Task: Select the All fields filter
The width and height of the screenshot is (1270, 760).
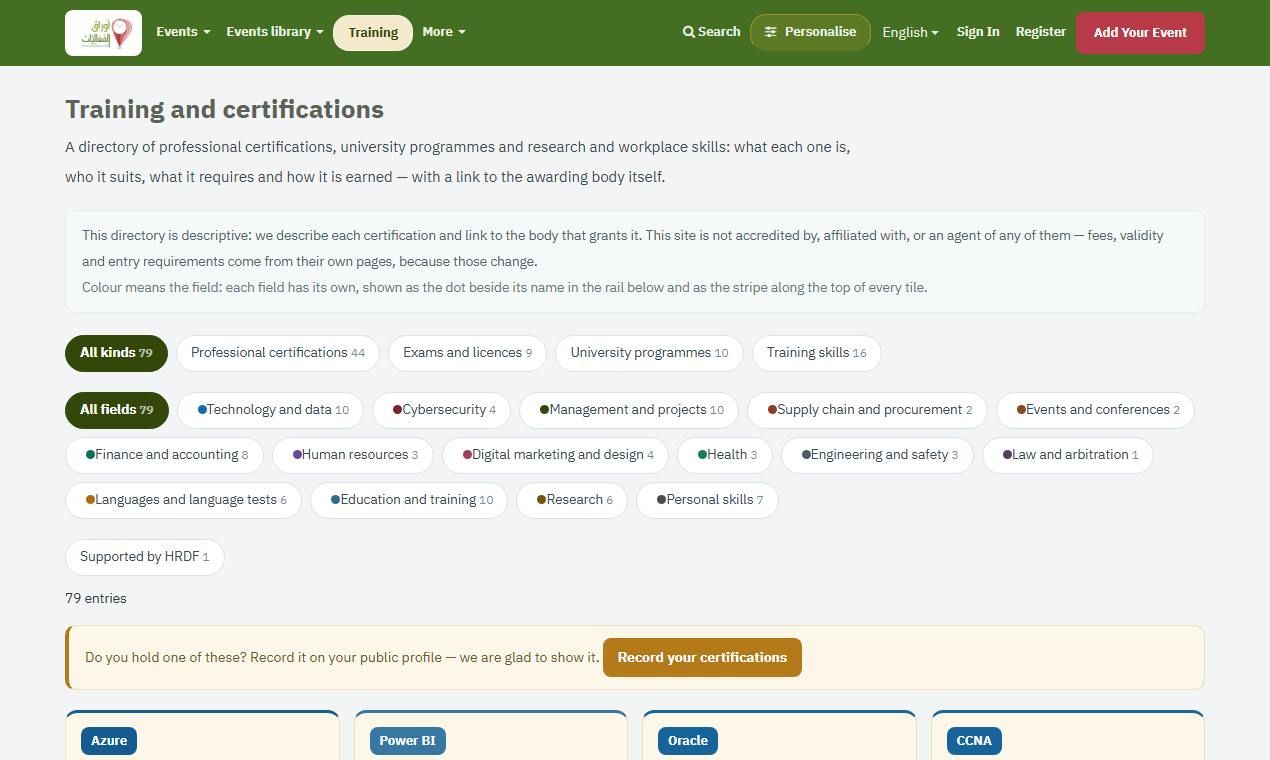Action: tap(117, 410)
